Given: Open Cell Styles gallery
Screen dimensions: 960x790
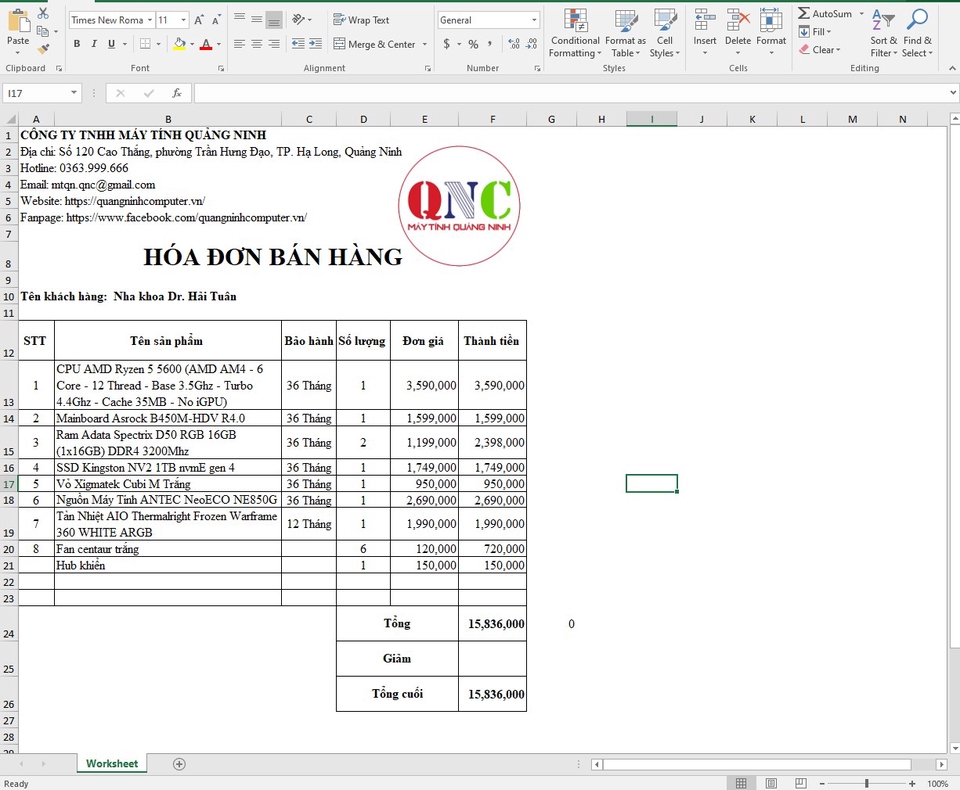Looking at the screenshot, I should coord(664,34).
